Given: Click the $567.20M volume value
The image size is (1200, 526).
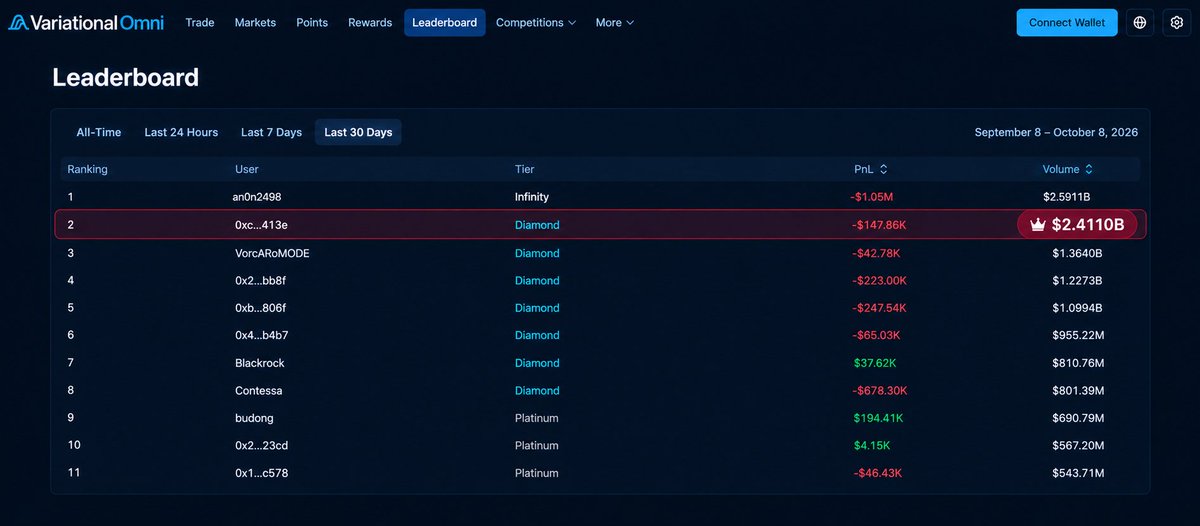Looking at the screenshot, I should 1078,445.
